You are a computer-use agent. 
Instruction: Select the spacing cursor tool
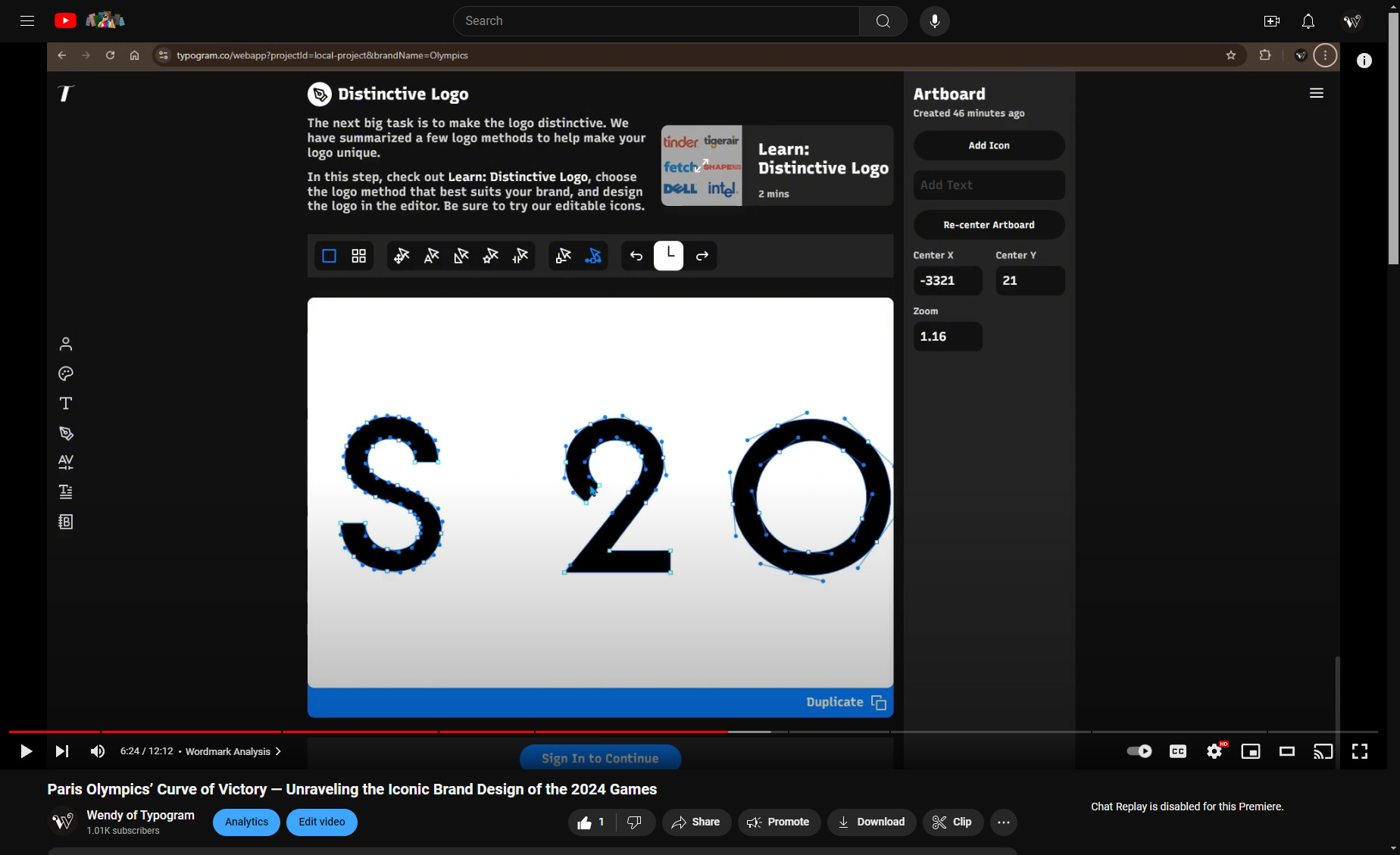coord(520,256)
